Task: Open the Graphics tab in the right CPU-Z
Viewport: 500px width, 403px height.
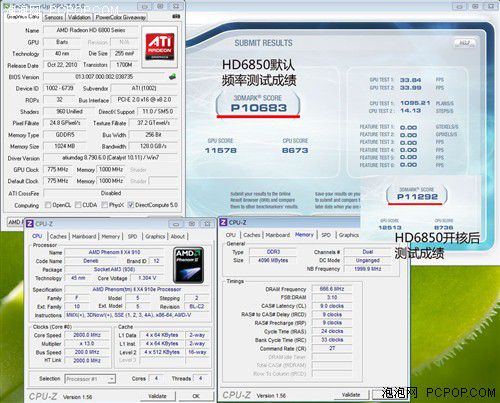Action: click(x=349, y=235)
